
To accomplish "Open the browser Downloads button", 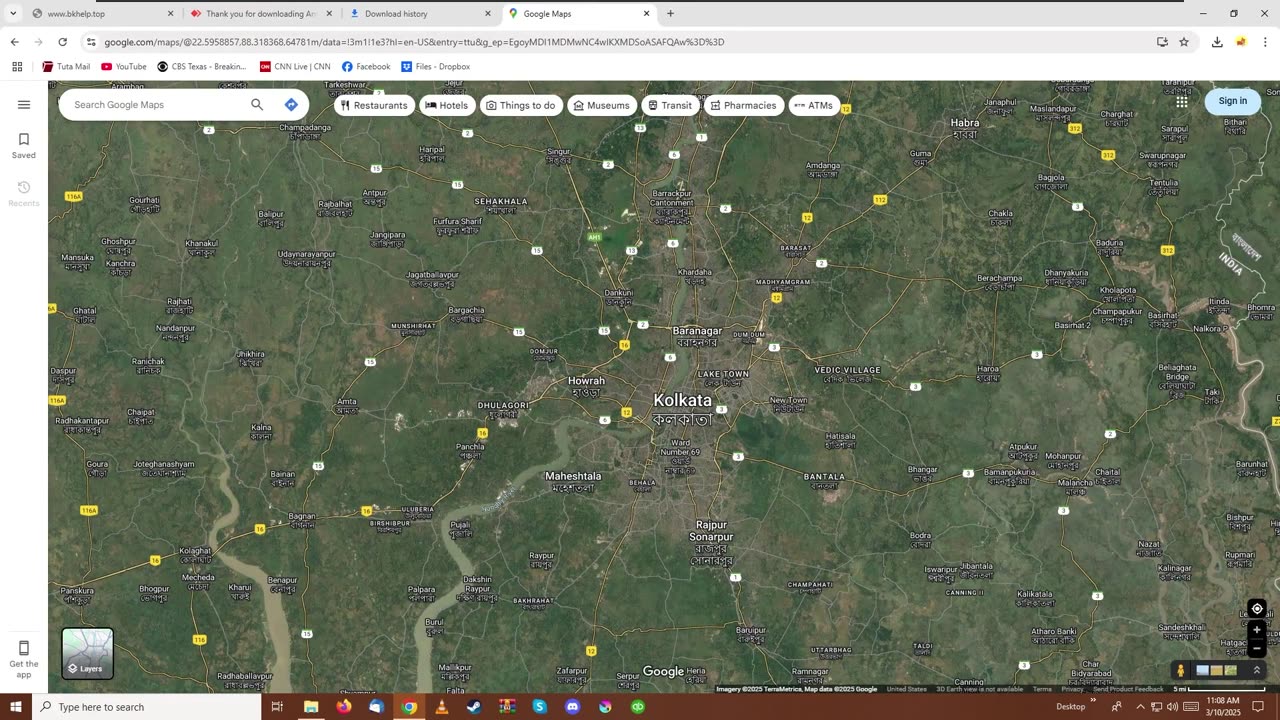I will tap(1217, 42).
